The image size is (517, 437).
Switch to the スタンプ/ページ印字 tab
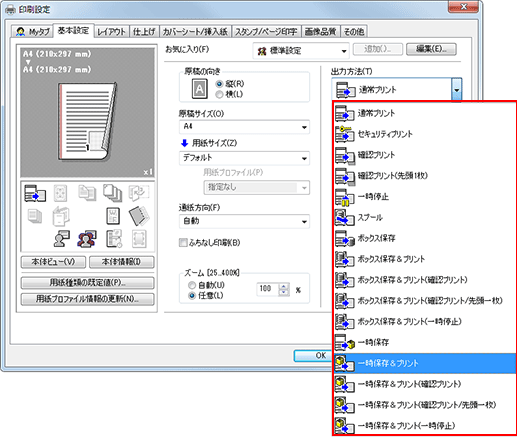click(266, 32)
